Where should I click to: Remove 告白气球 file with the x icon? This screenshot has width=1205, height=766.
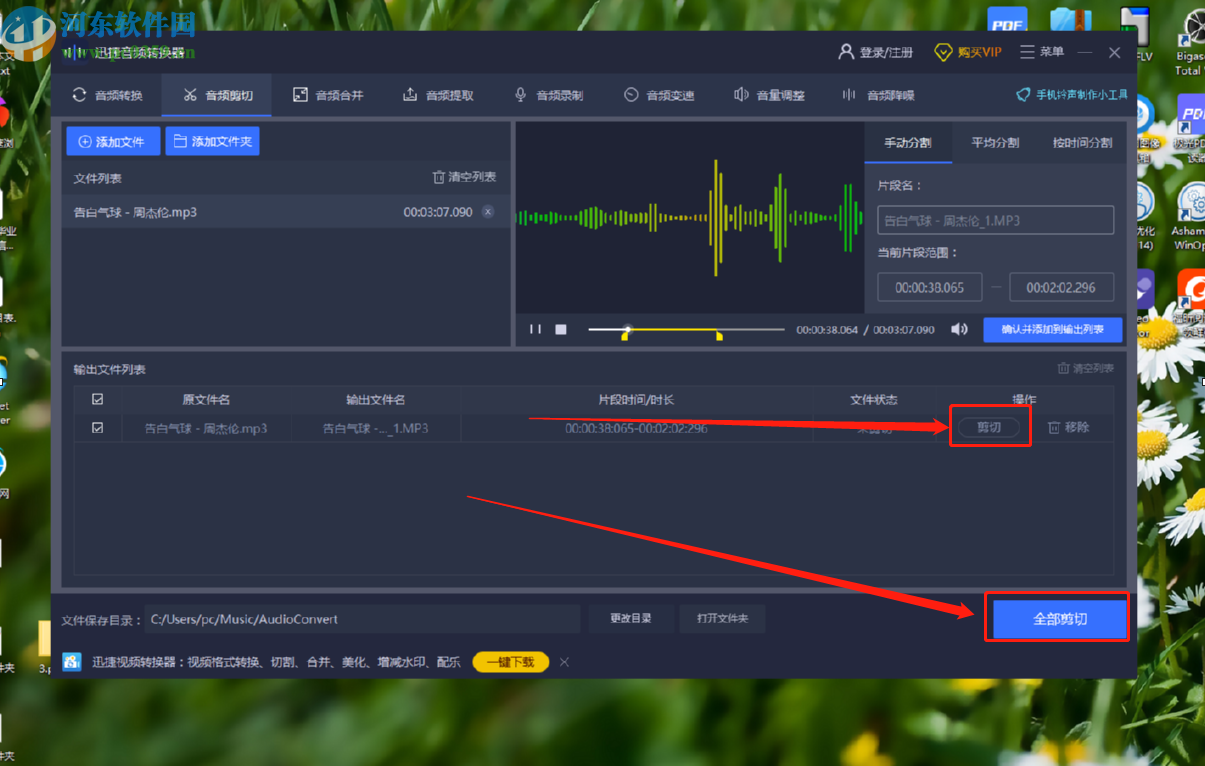pyautogui.click(x=488, y=212)
